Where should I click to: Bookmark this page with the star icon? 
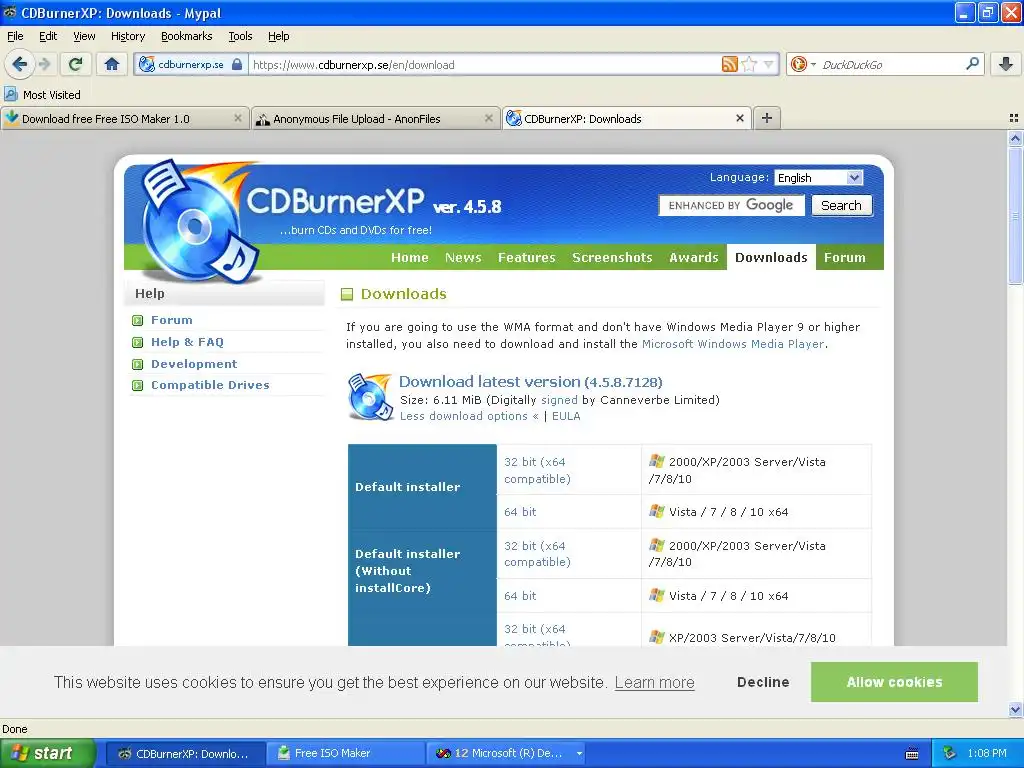749,64
